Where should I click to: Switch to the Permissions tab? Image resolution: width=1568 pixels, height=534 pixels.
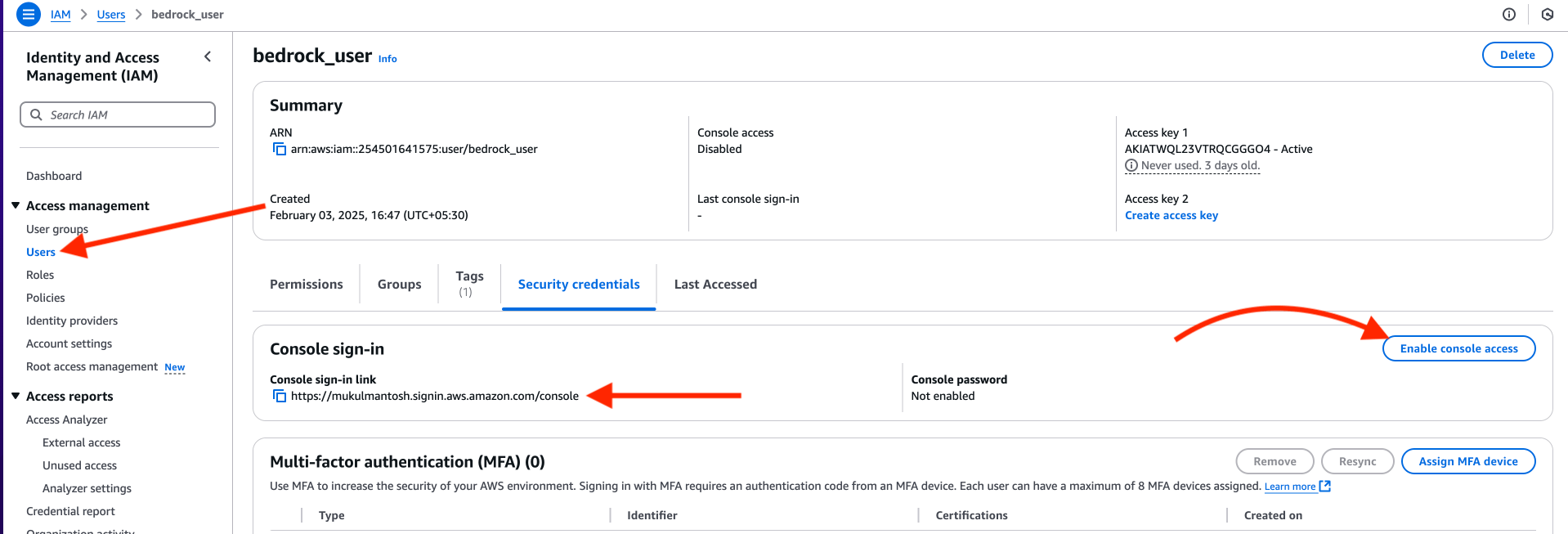[x=307, y=284]
